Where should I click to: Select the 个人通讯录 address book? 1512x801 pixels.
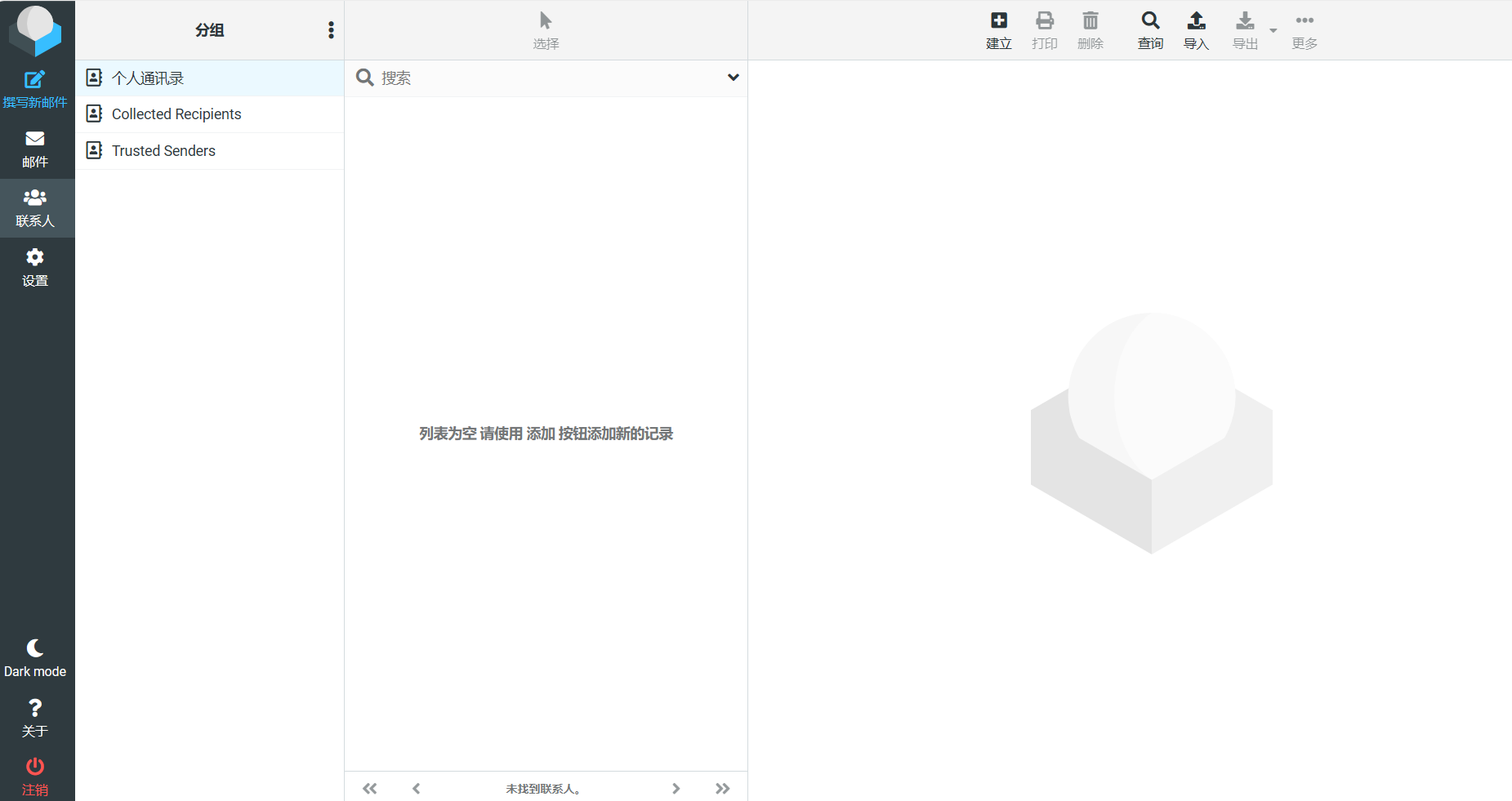pyautogui.click(x=148, y=78)
